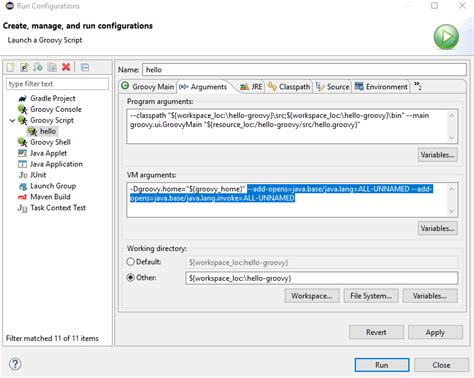
Task: Delete selected configuration with red X icon
Action: pos(66,67)
